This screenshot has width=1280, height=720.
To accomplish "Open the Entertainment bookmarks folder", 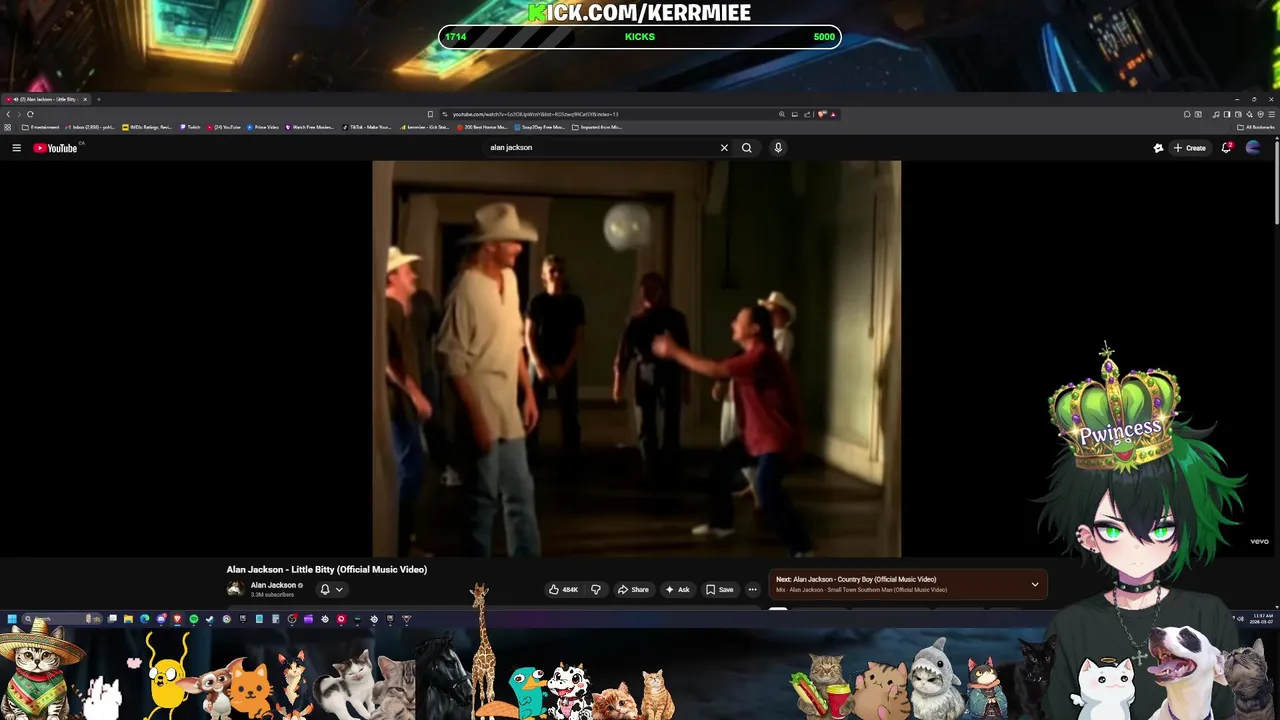I will (41, 127).
